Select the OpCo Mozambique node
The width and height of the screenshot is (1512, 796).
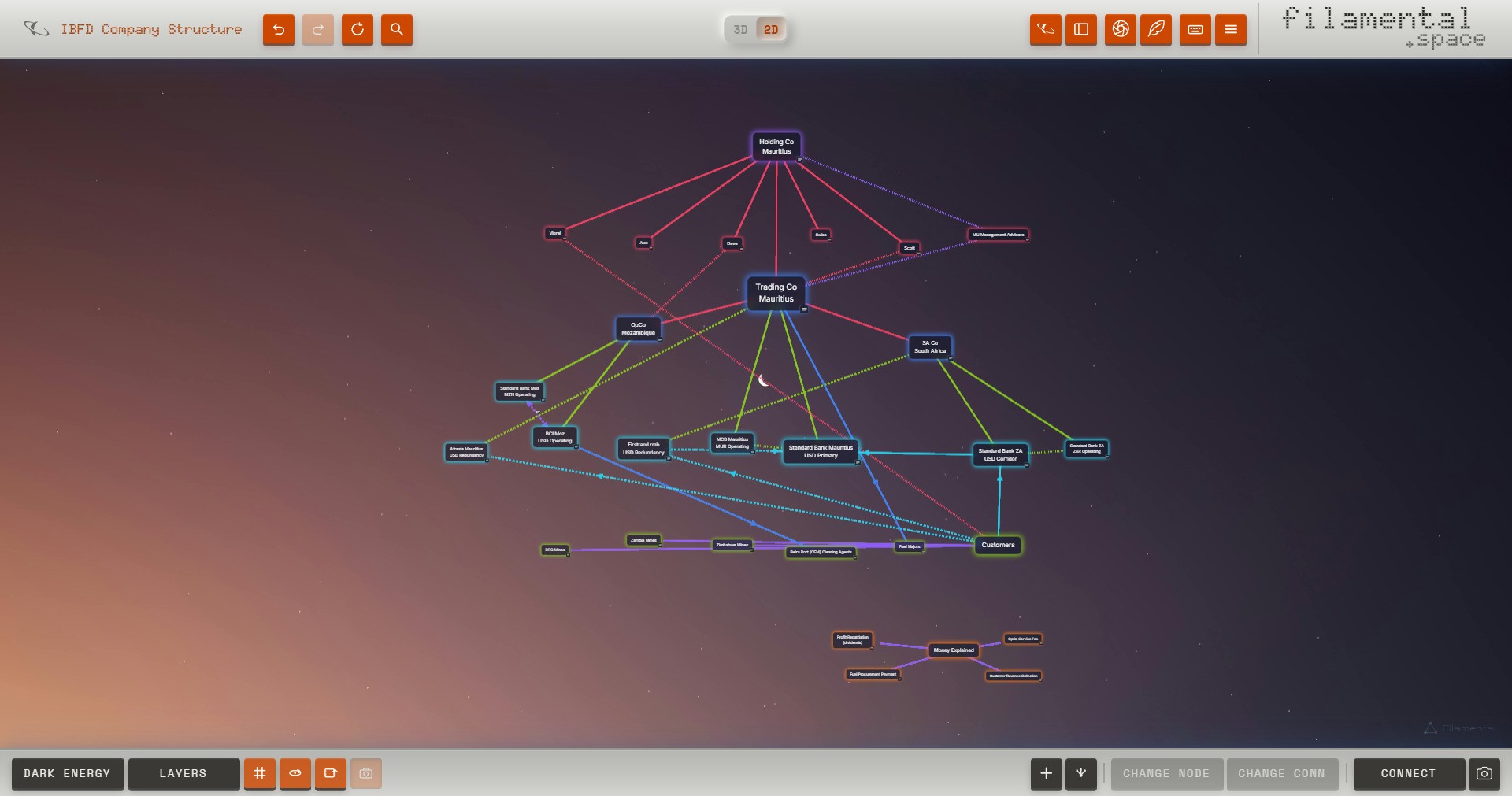tap(638, 328)
